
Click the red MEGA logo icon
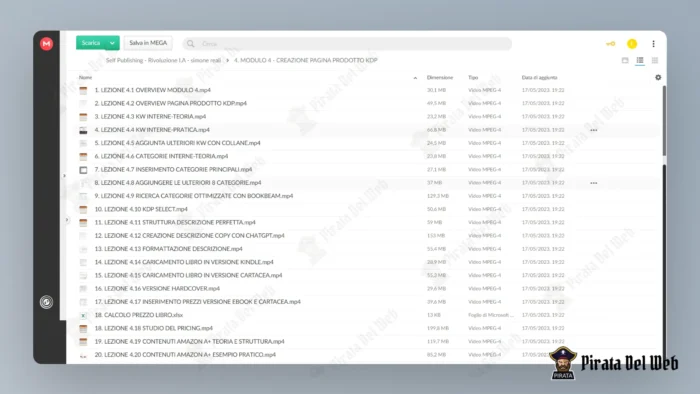tap(46, 44)
